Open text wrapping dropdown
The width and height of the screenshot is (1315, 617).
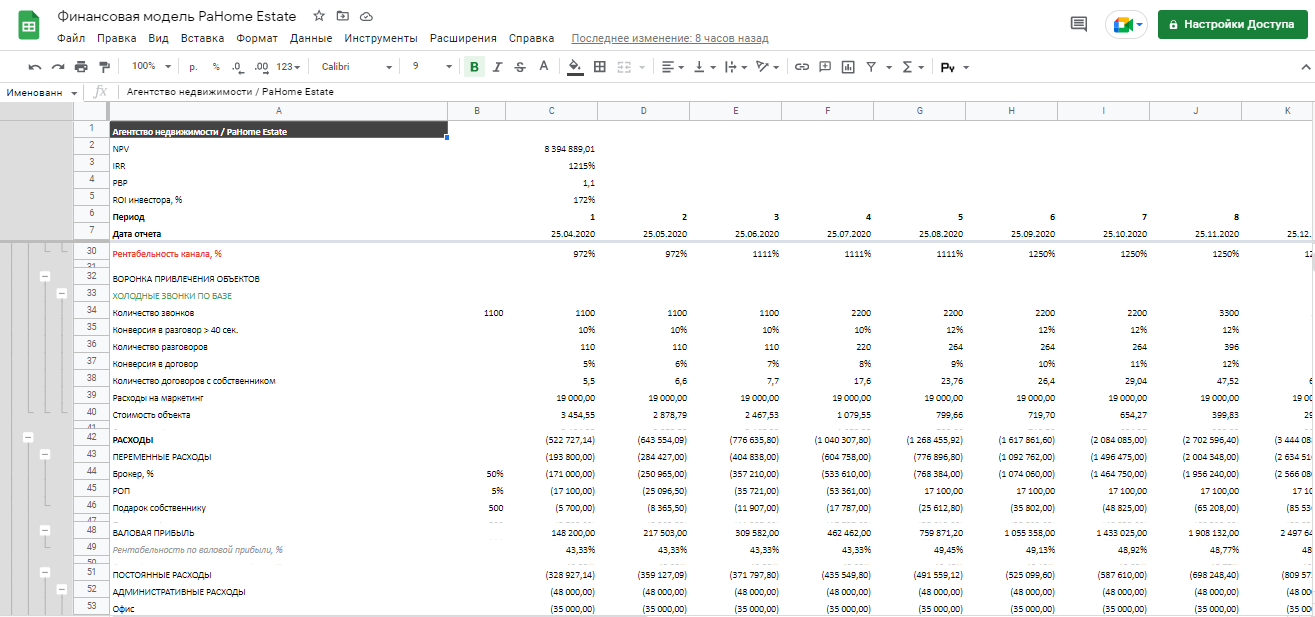tap(736, 67)
